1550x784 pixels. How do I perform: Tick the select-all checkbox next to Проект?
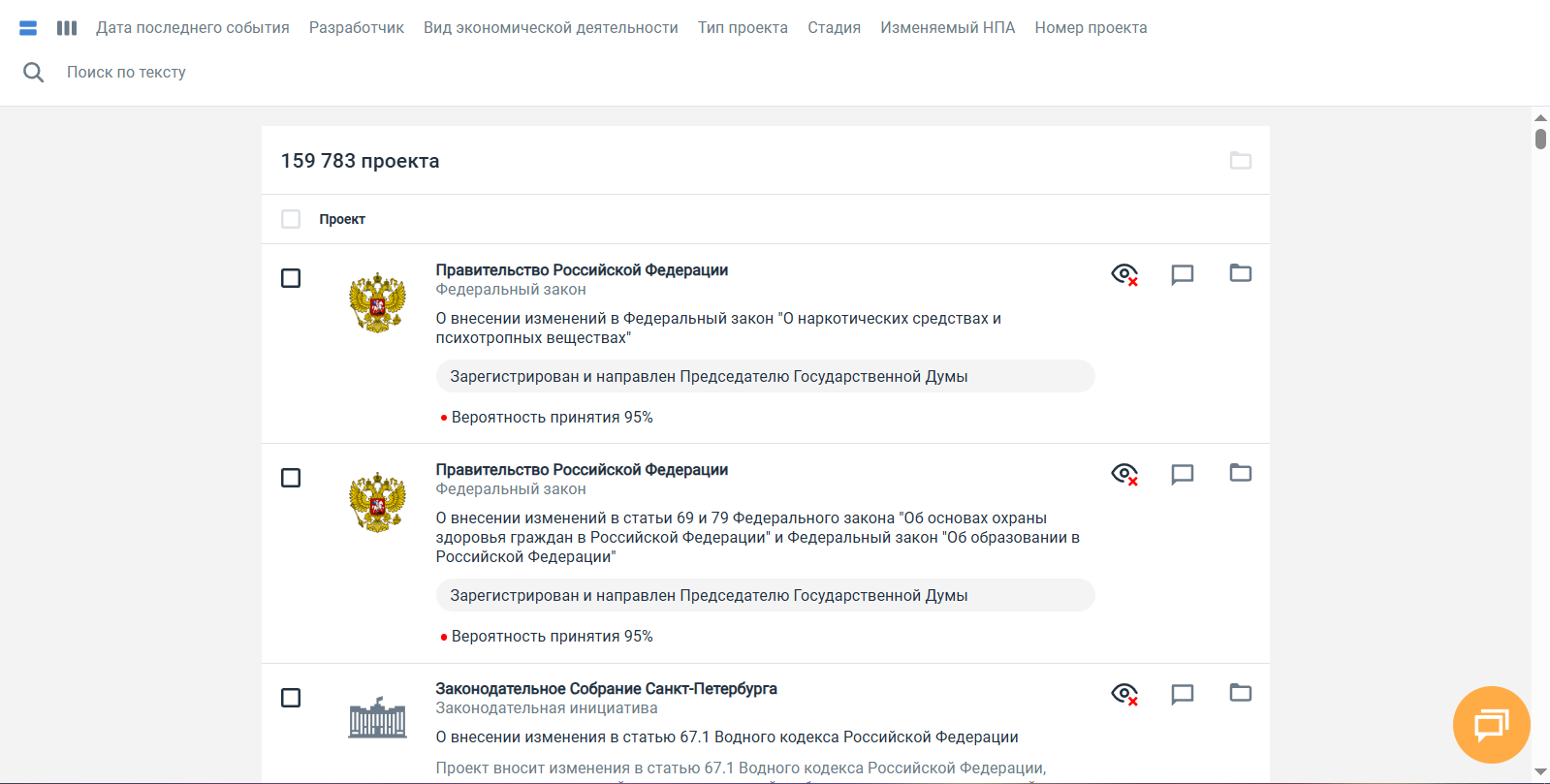(291, 219)
